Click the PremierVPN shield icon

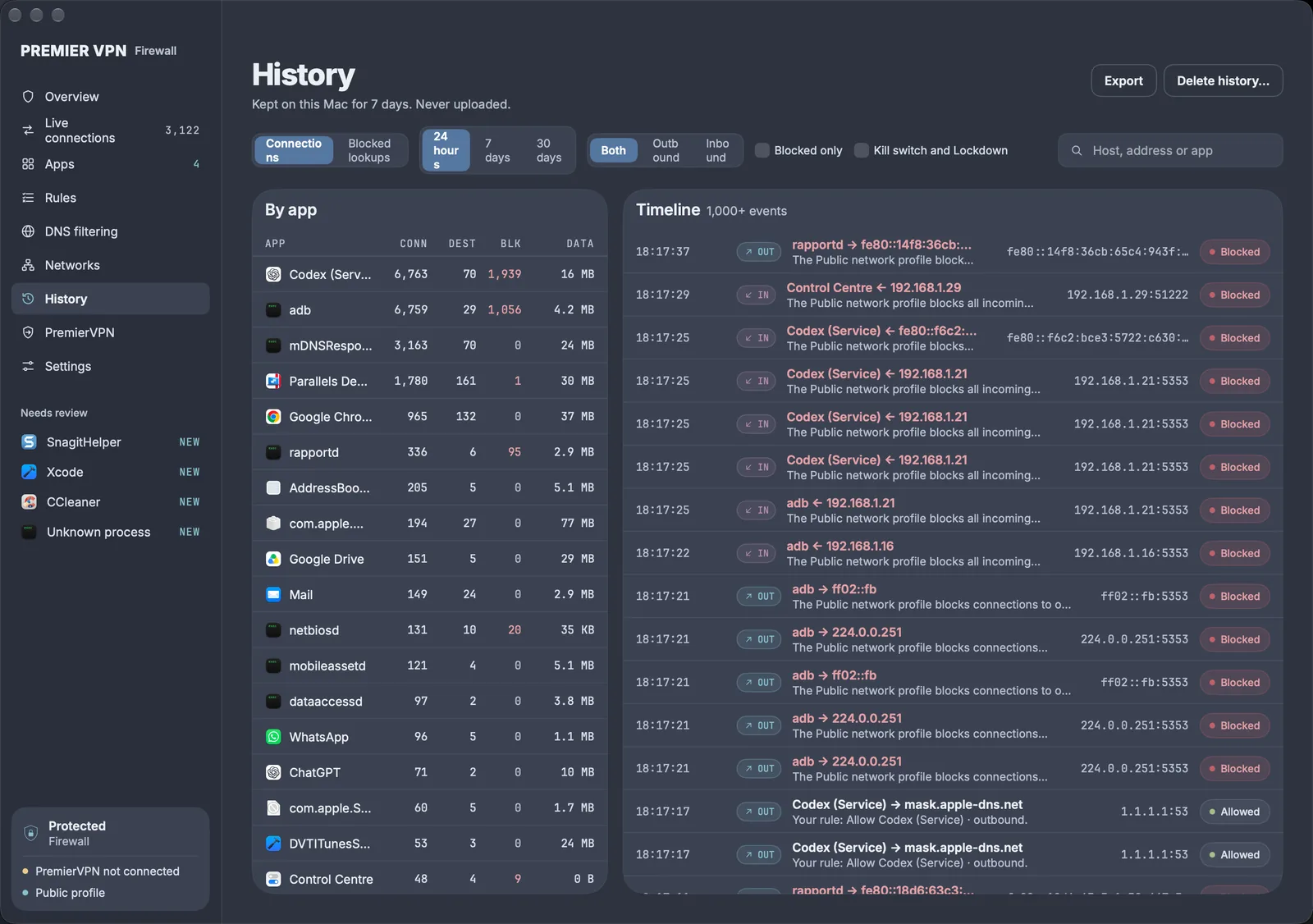[28, 332]
